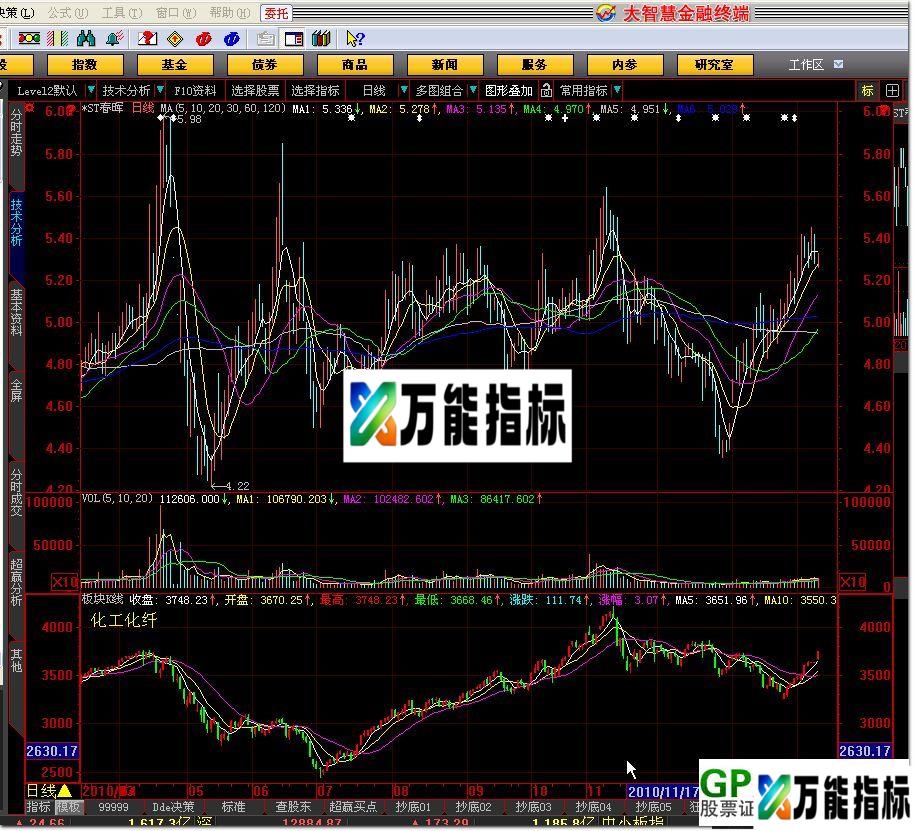Toggle the lock icon beside 图形叠加
Image resolution: width=914 pixels, height=831 pixels.
546,90
